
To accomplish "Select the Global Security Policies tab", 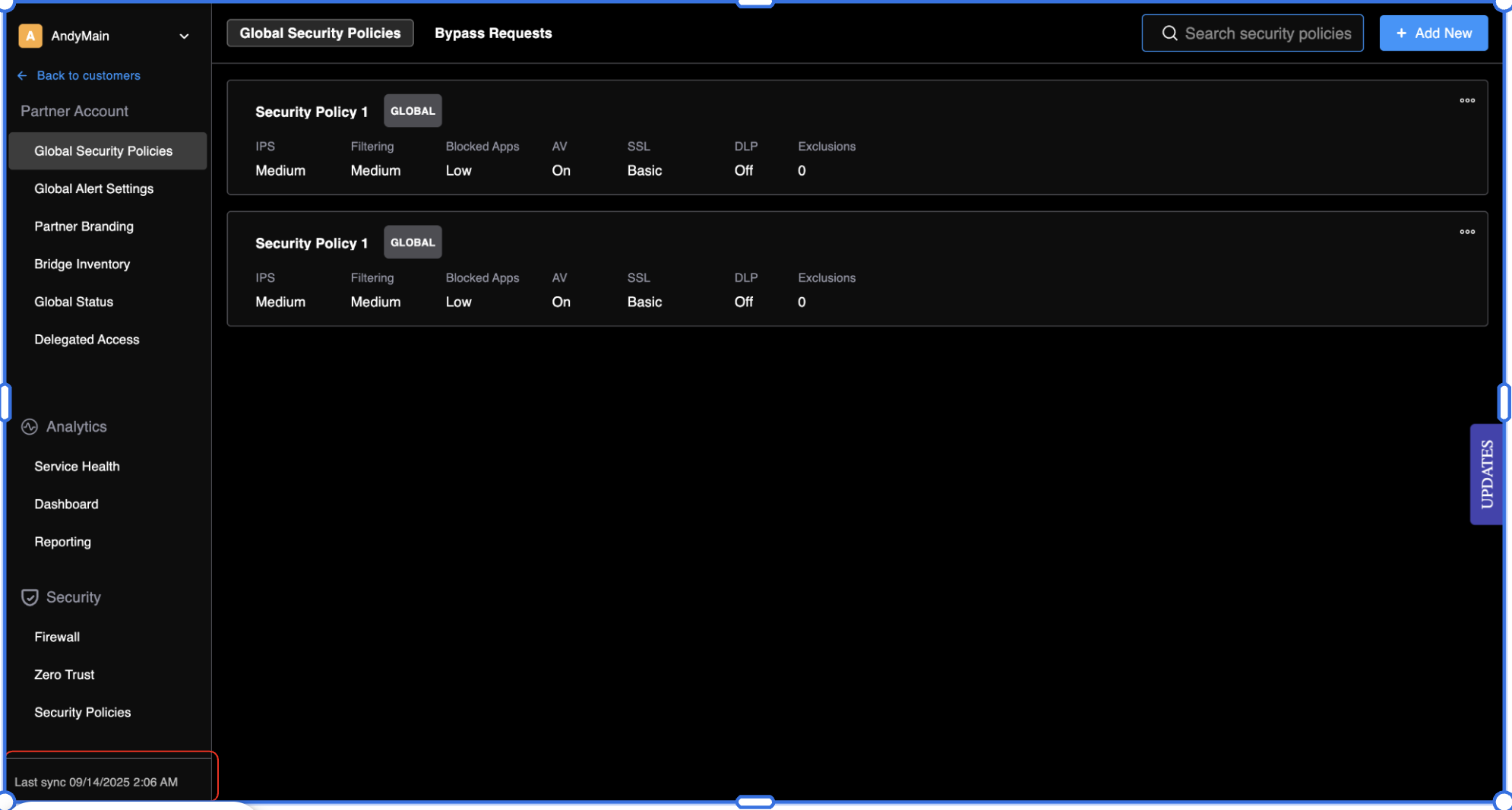I will (320, 33).
